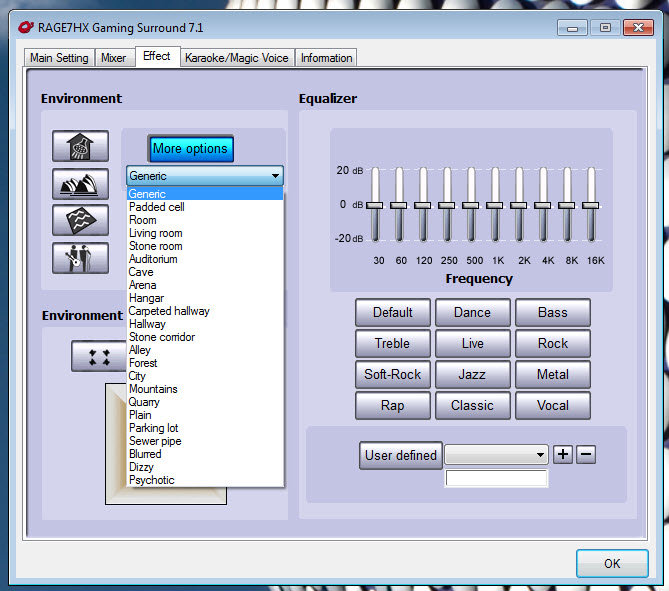Choose Stone corridor environment
The image size is (669, 591).
tap(205, 337)
